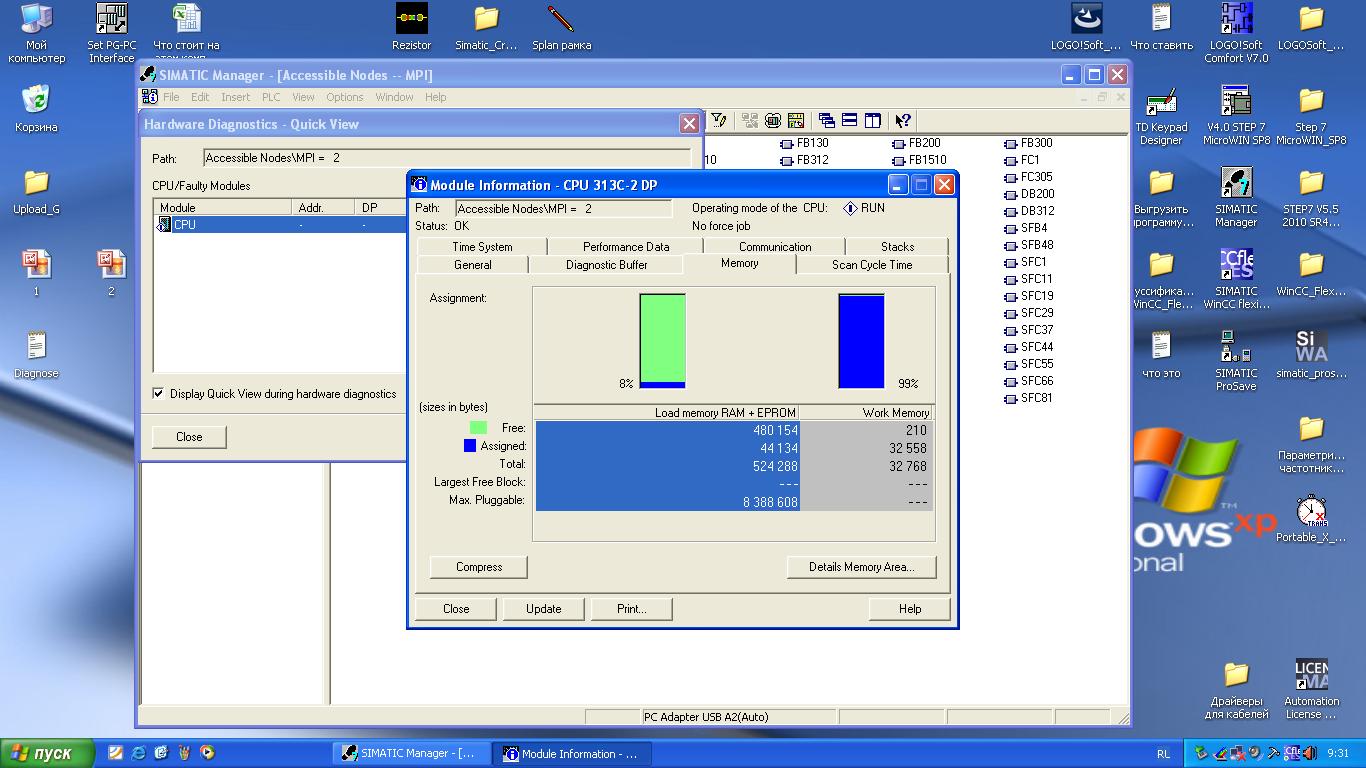Open the SIMATIC ProSave desktop icon
The width and height of the screenshot is (1366, 768).
[1236, 362]
